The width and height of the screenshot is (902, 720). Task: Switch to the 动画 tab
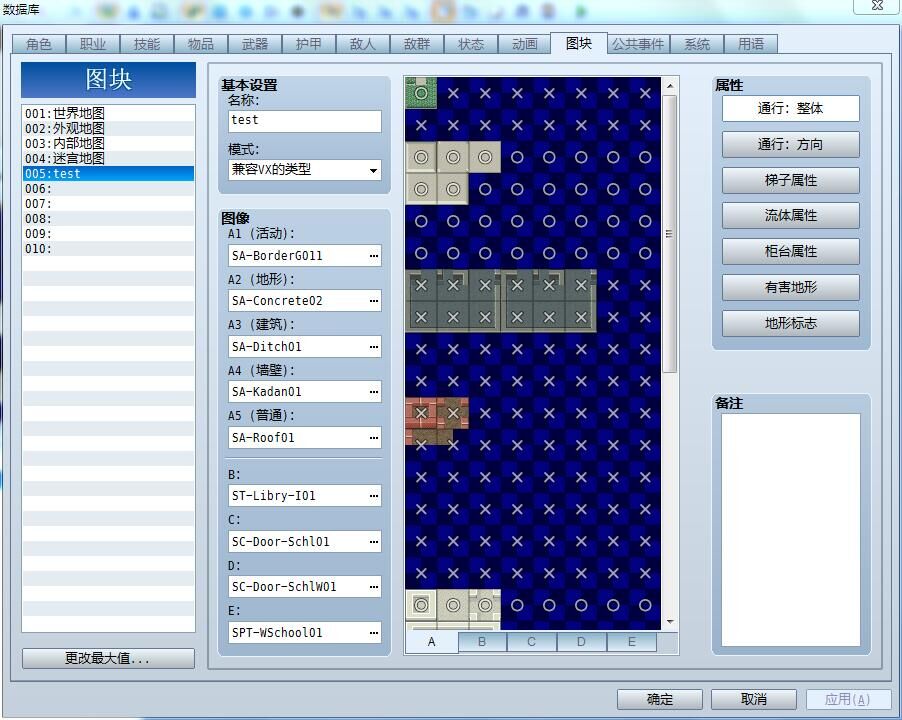coord(525,44)
